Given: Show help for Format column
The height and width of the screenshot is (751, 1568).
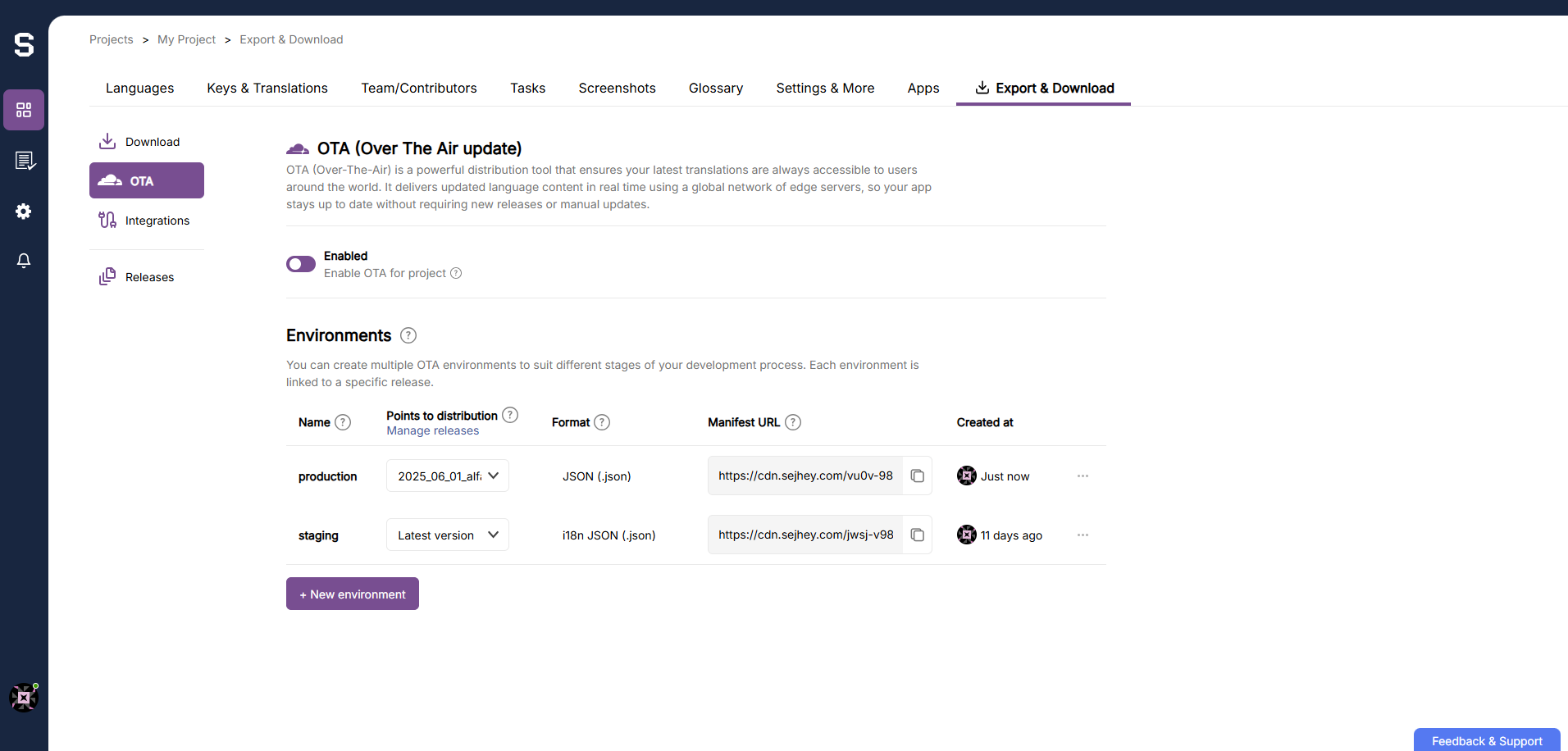Looking at the screenshot, I should pos(602,422).
